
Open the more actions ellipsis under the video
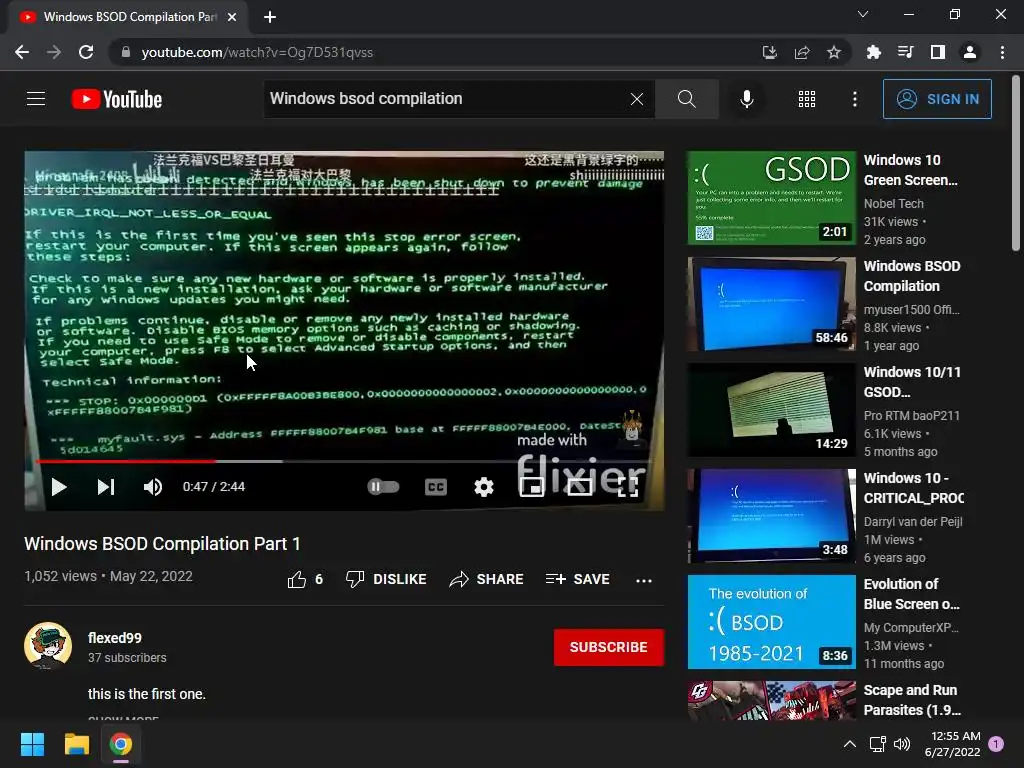tap(644, 580)
